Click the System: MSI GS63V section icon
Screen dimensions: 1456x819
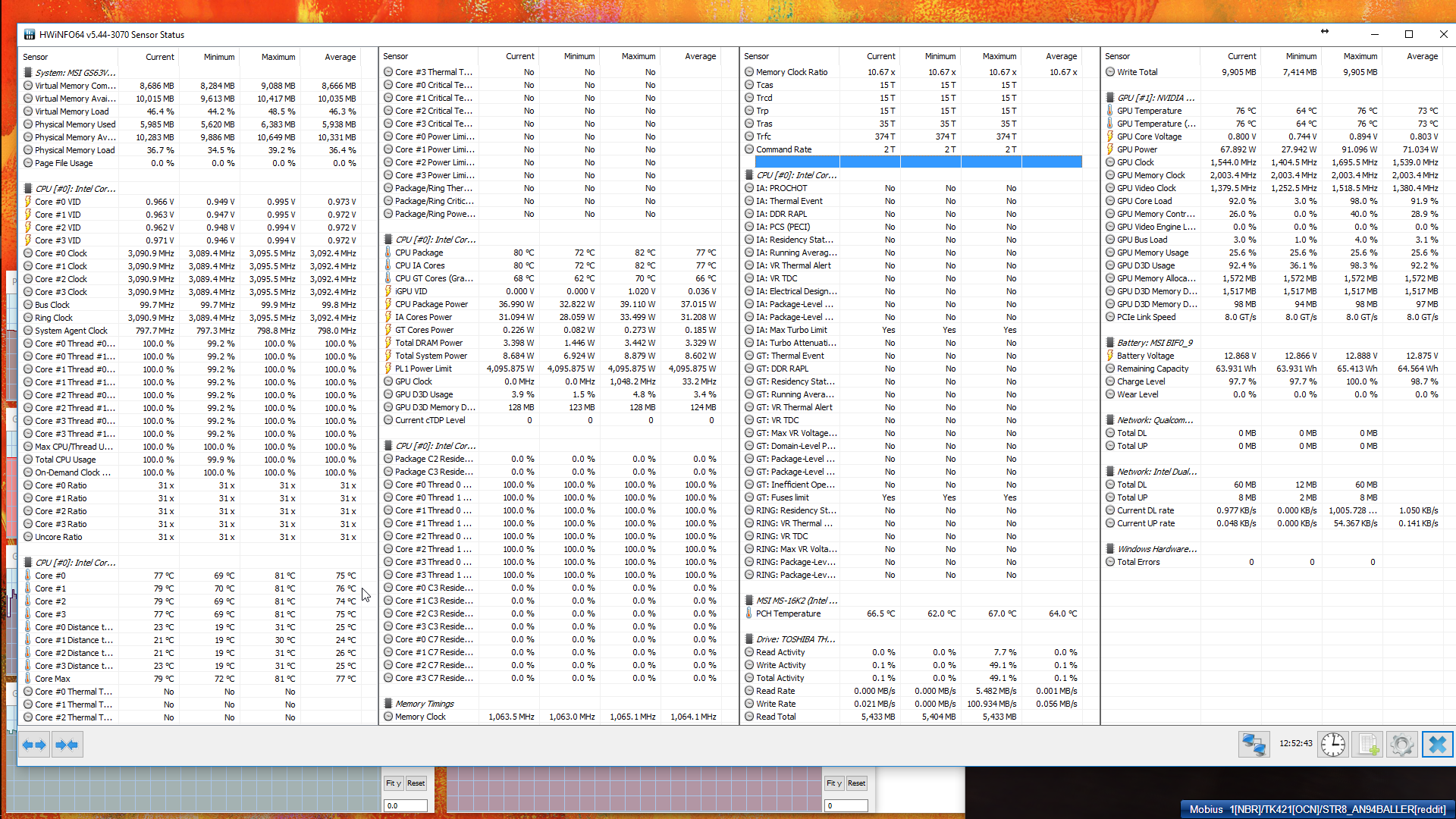(28, 73)
